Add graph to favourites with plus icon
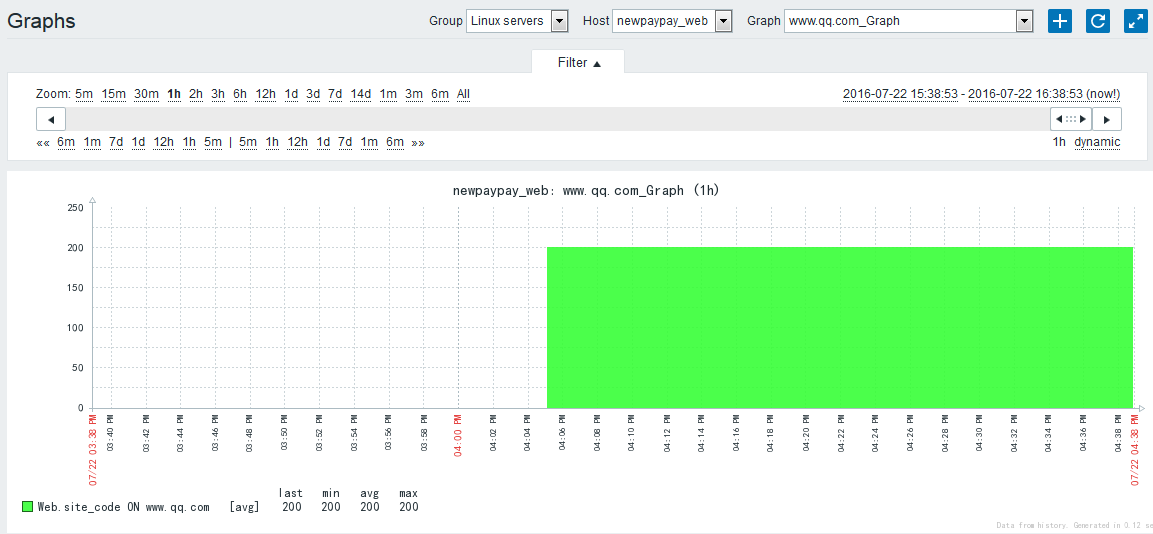This screenshot has width=1153, height=534. click(x=1060, y=21)
